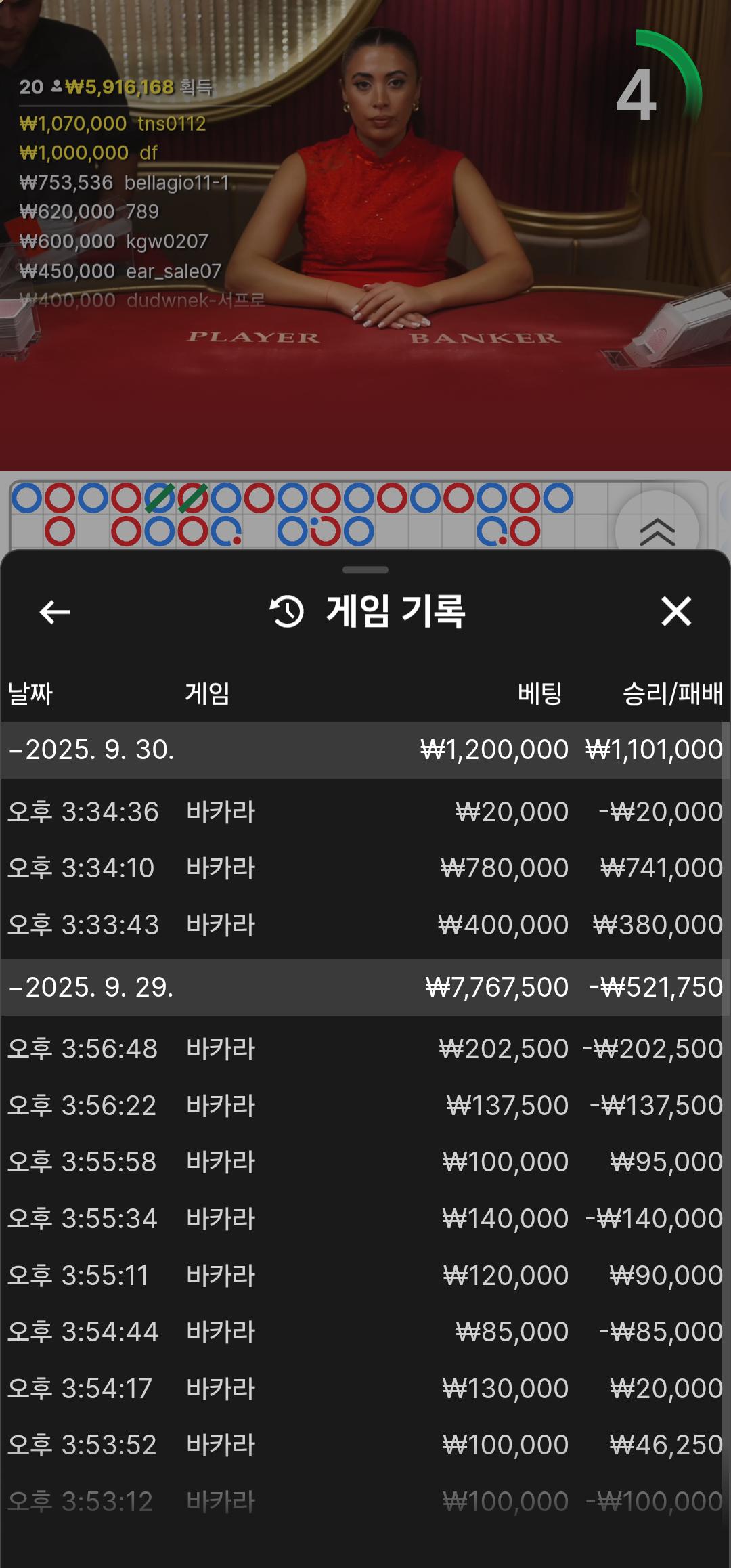Collapse the 2025. 9. 29. date group
The width and height of the screenshot is (731, 1568).
point(91,987)
